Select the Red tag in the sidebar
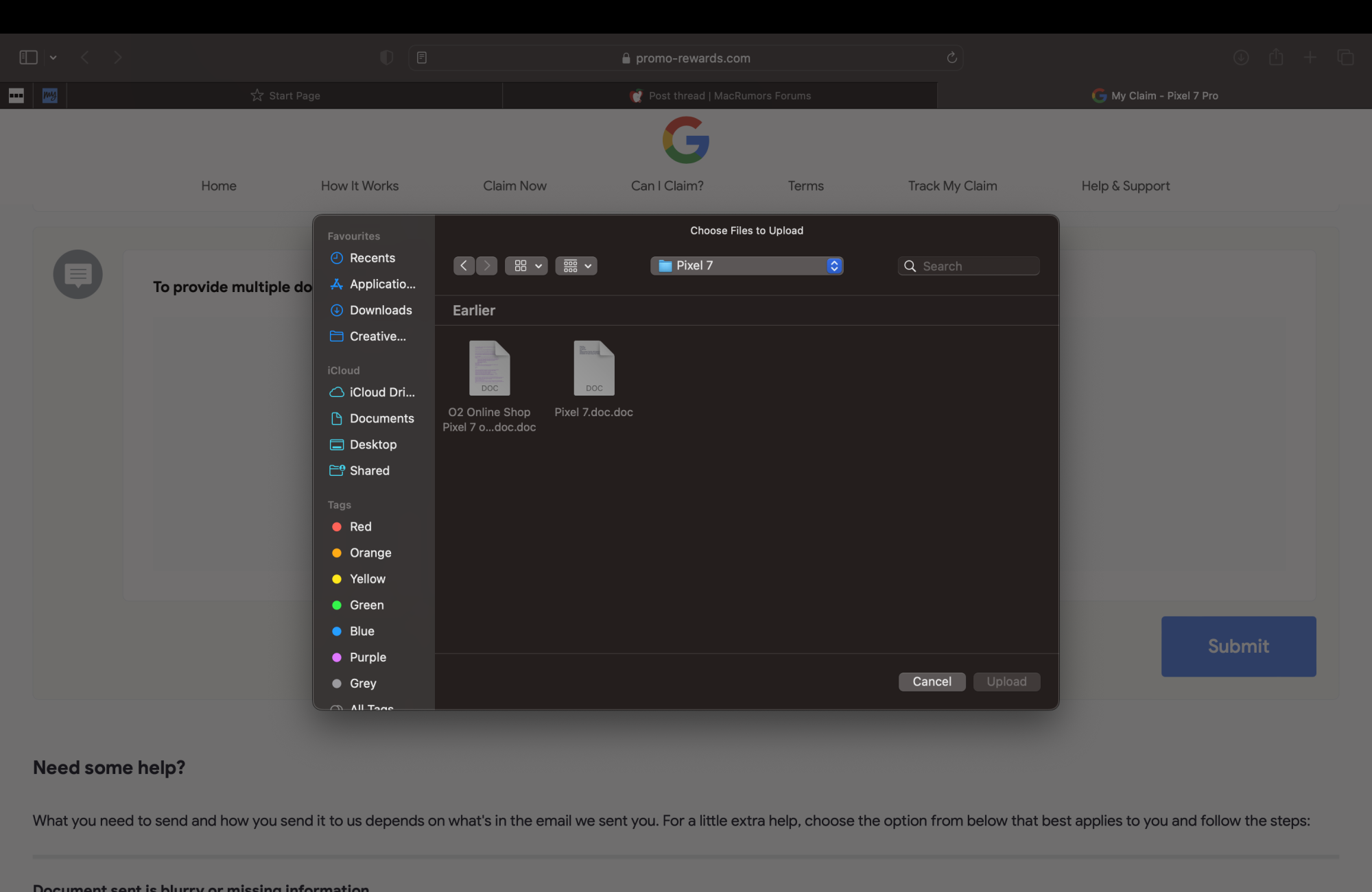Viewport: 1372px width, 892px height. click(360, 527)
